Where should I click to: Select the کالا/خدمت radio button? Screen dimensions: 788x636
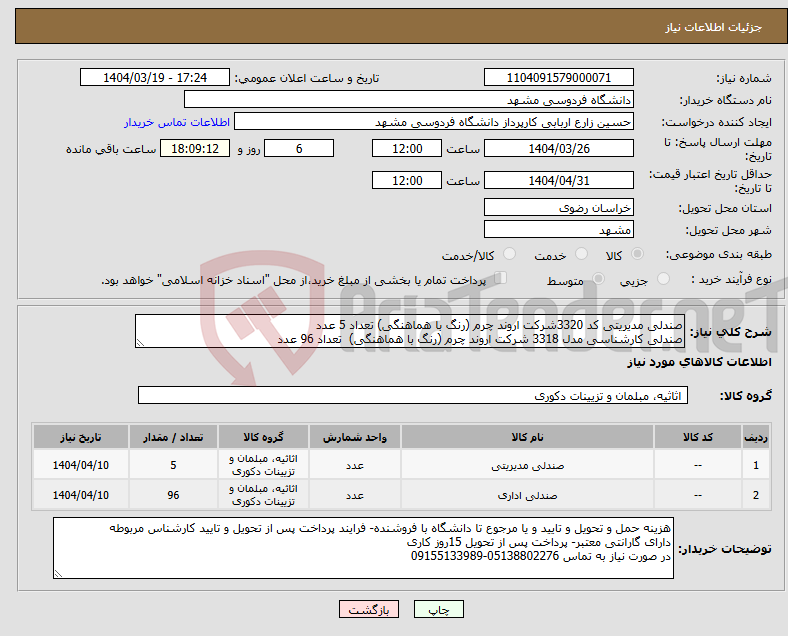[509, 254]
